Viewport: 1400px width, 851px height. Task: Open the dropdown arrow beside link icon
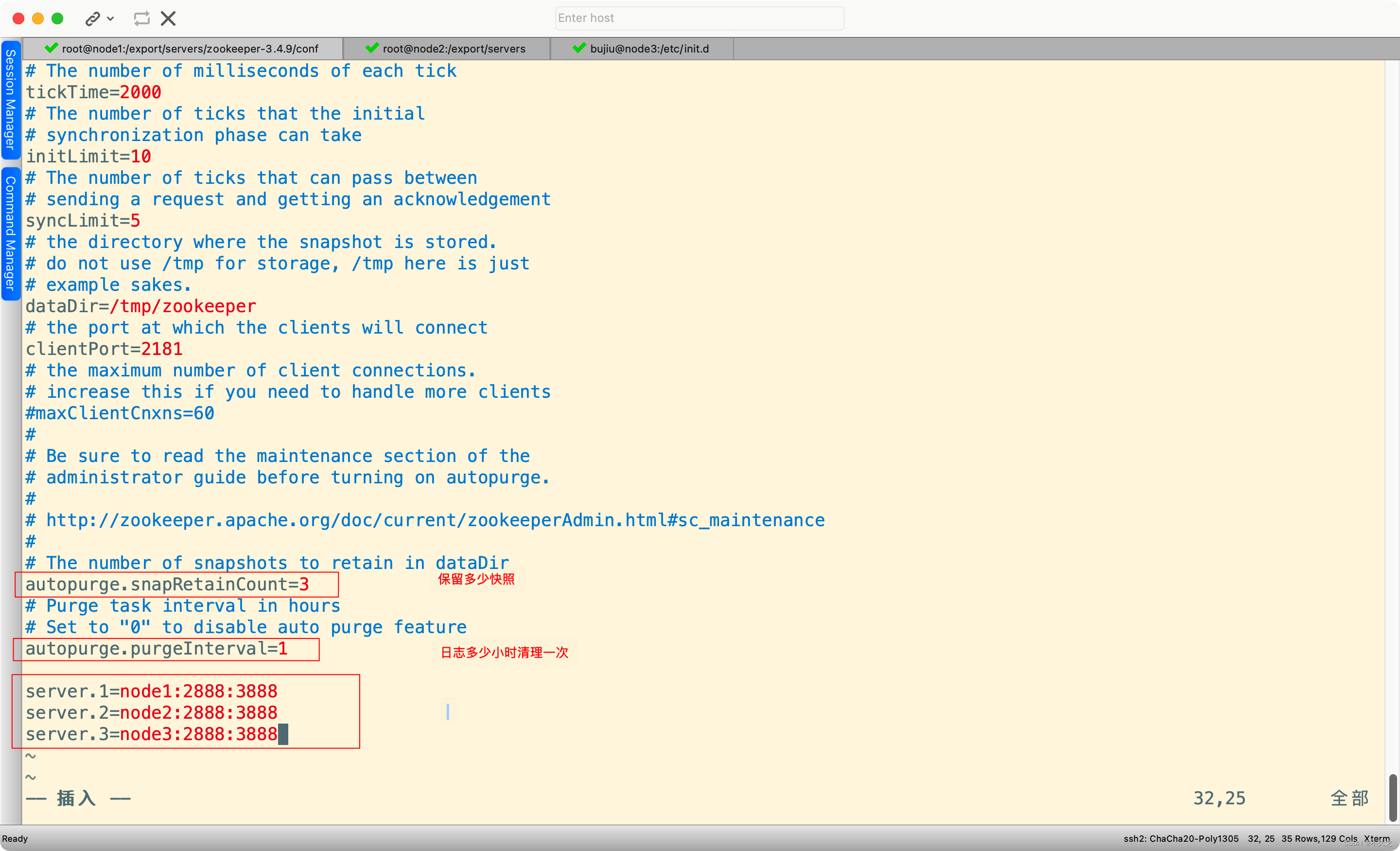pos(111,19)
